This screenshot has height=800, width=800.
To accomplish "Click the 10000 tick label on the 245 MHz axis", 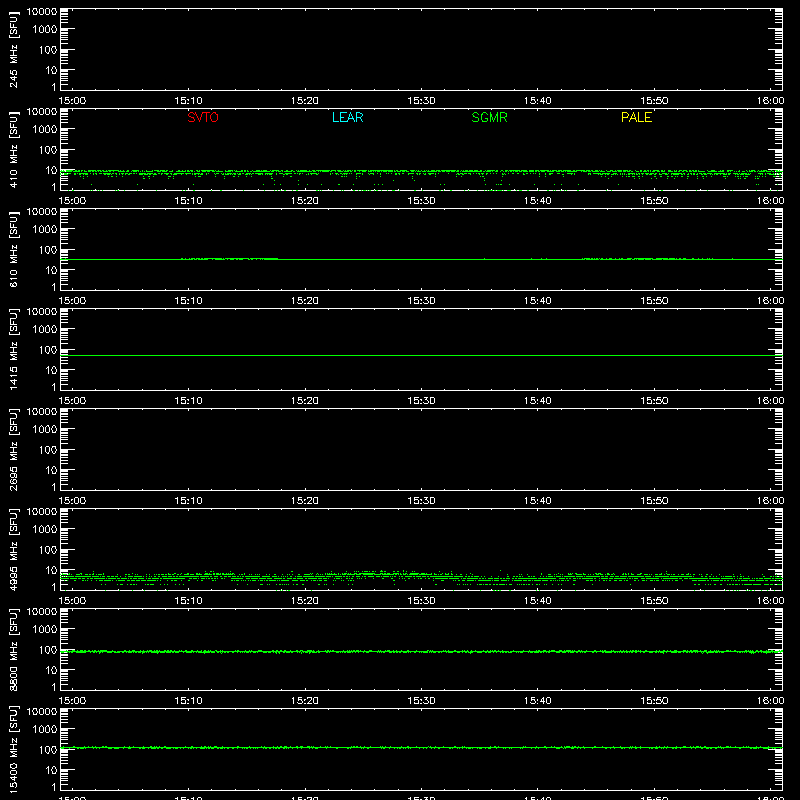I will click(42, 12).
